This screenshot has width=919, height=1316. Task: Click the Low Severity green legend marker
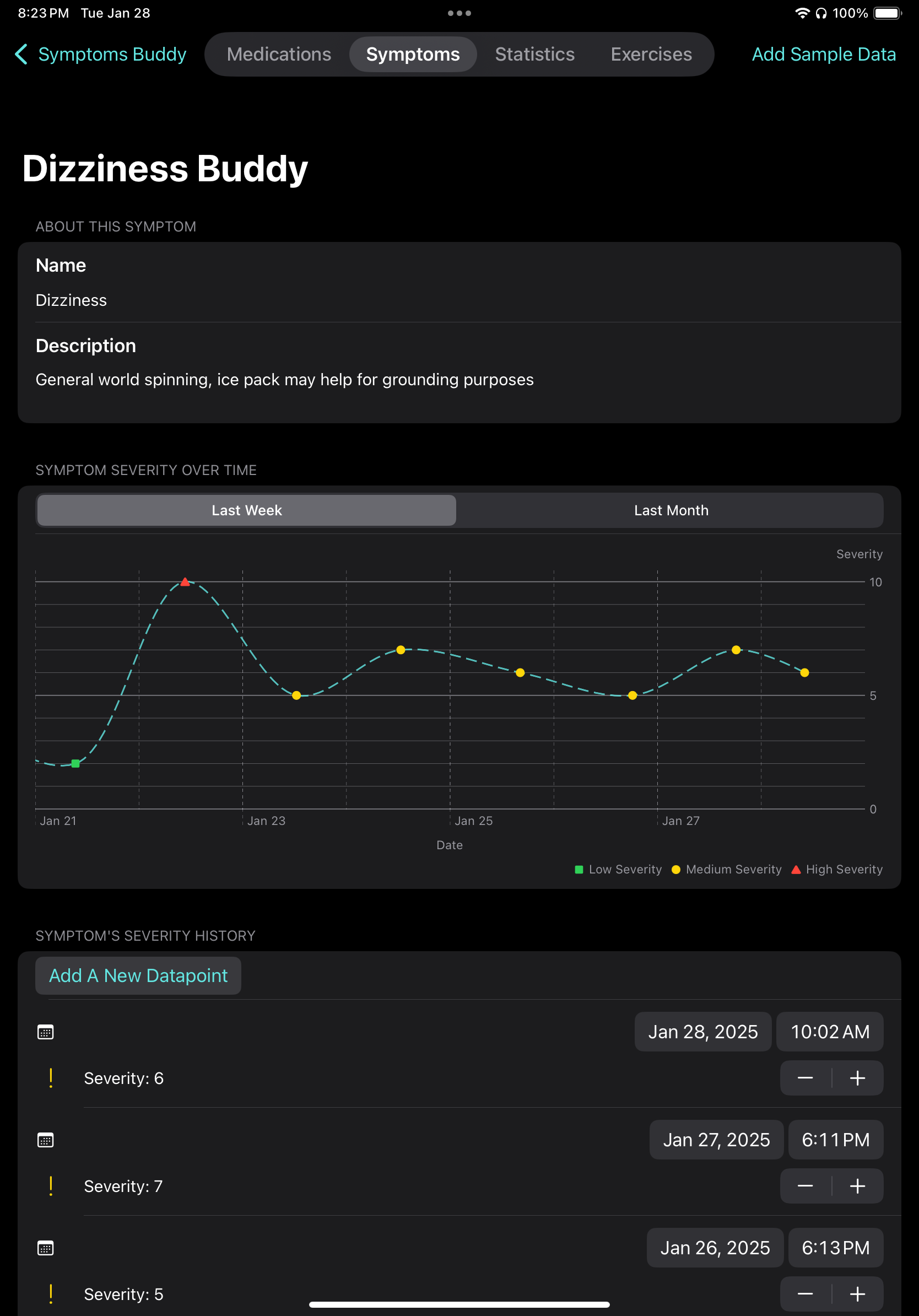pyautogui.click(x=579, y=870)
